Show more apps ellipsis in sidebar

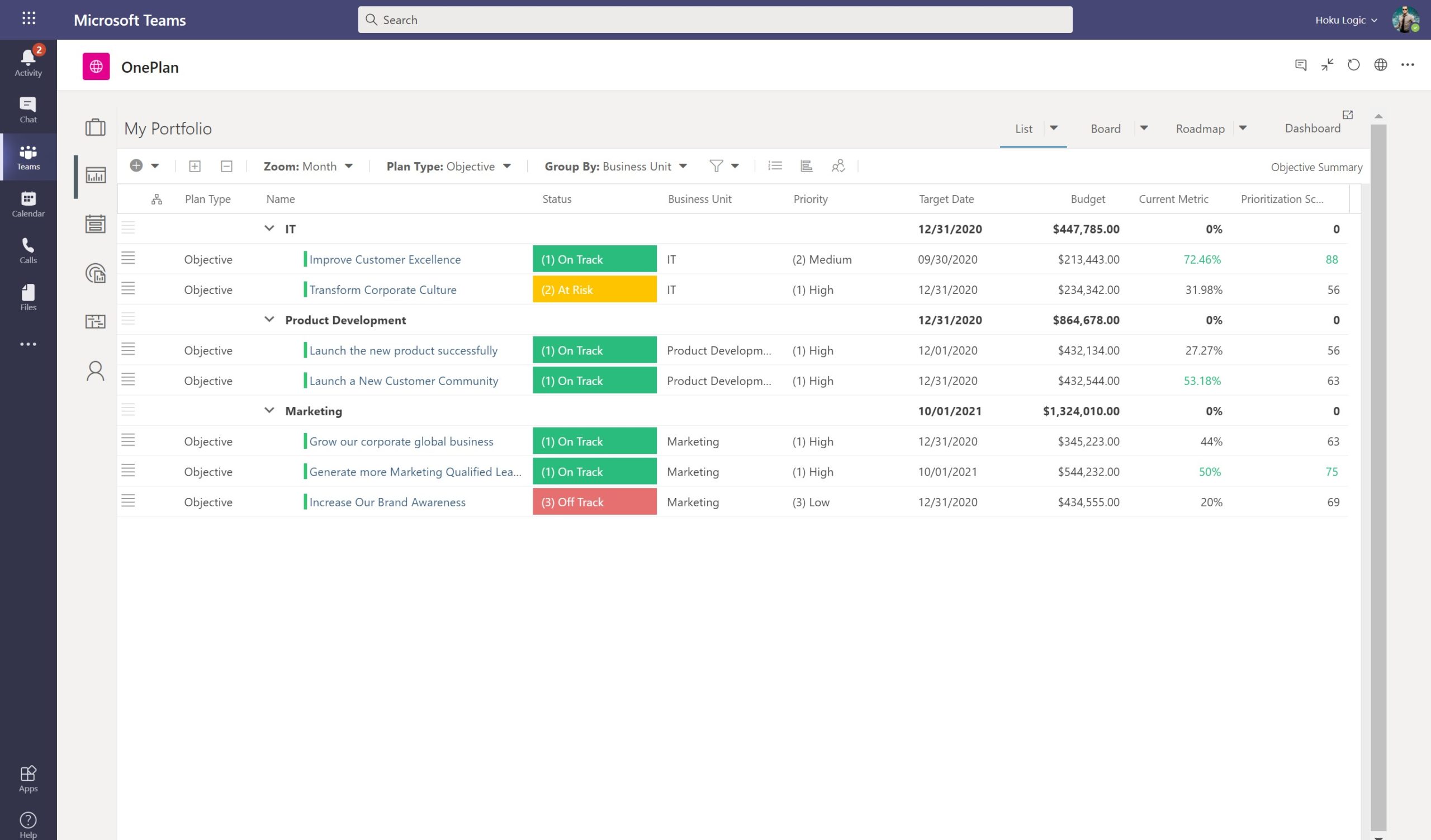tap(29, 344)
